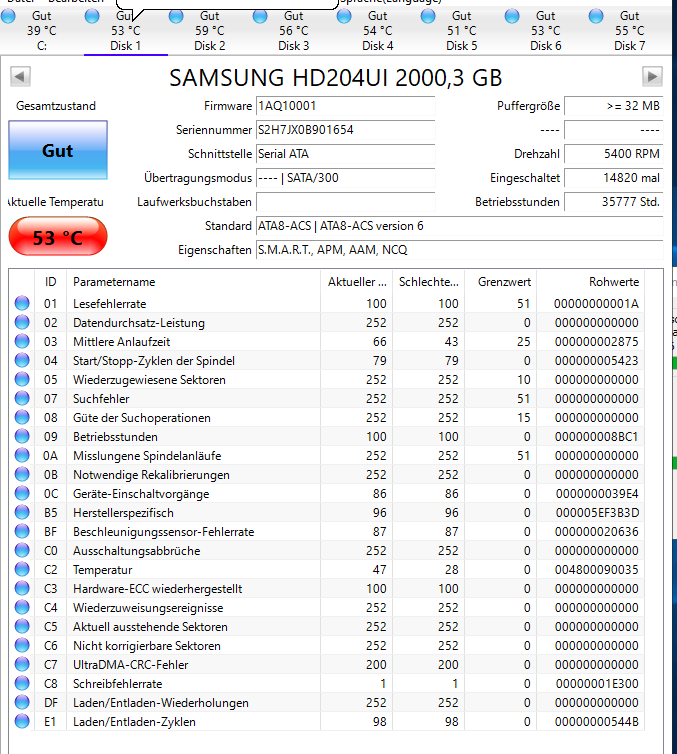Click raw value 004800090035
Viewport: 677px width, 754px height.
point(596,570)
